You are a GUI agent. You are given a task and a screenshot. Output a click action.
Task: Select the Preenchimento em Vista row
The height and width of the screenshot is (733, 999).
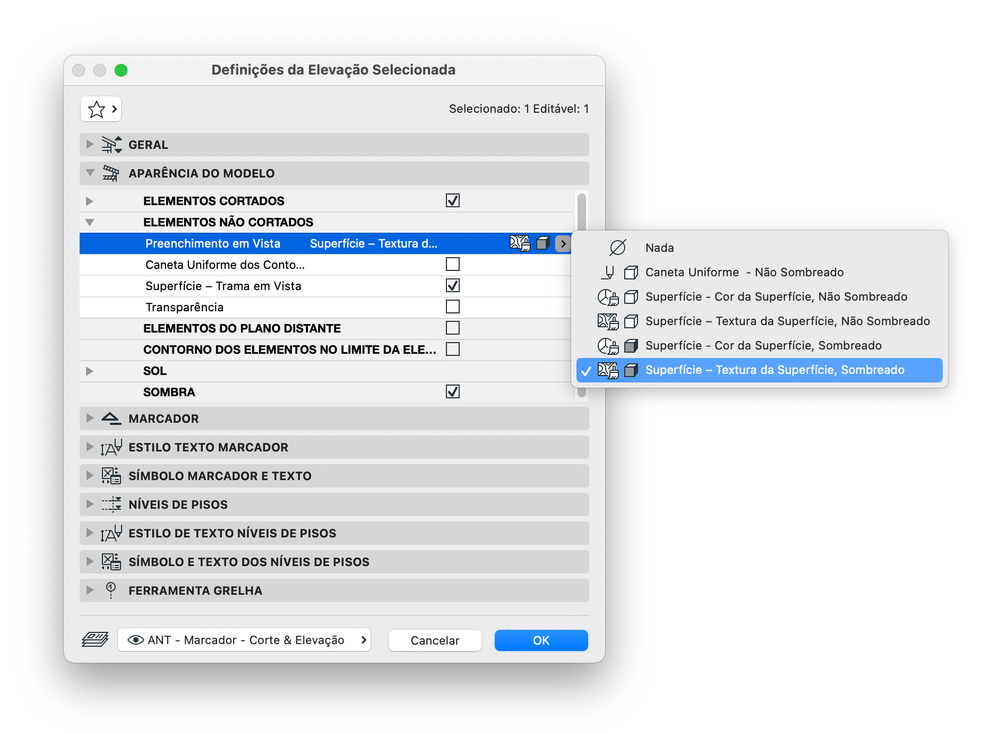pyautogui.click(x=326, y=243)
